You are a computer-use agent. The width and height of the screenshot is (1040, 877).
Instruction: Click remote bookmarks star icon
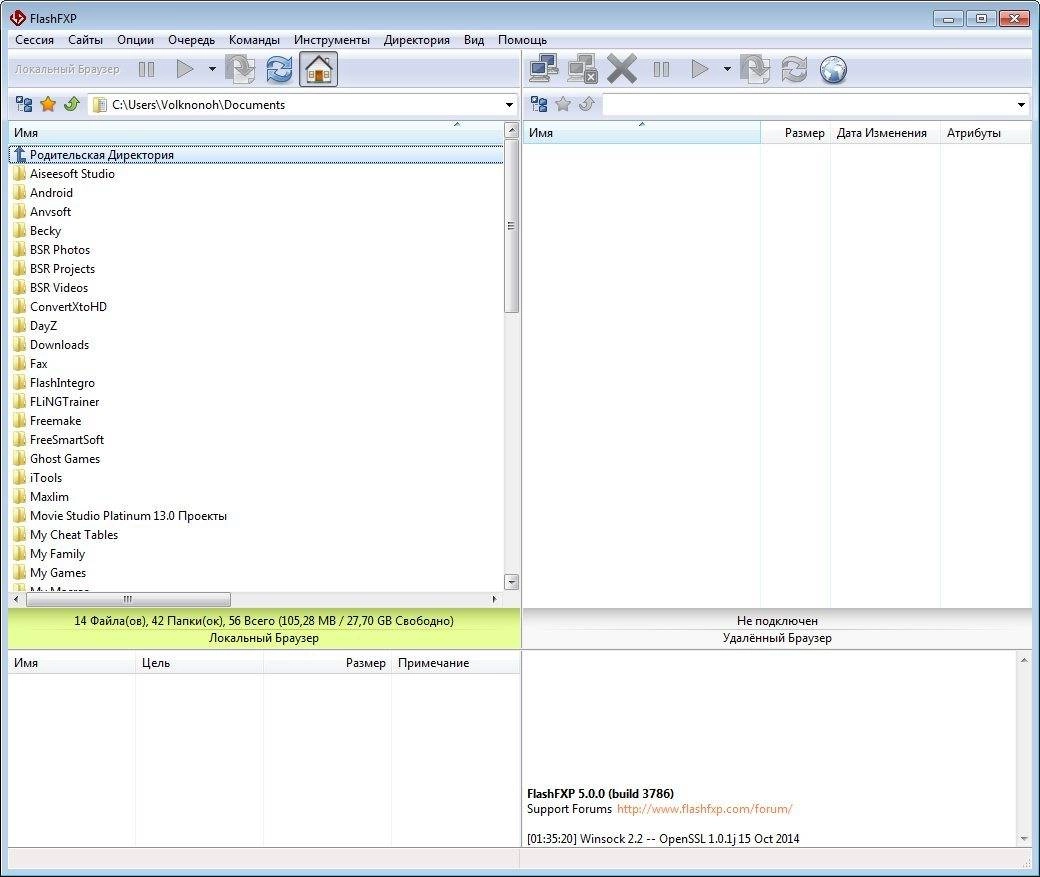pyautogui.click(x=563, y=104)
